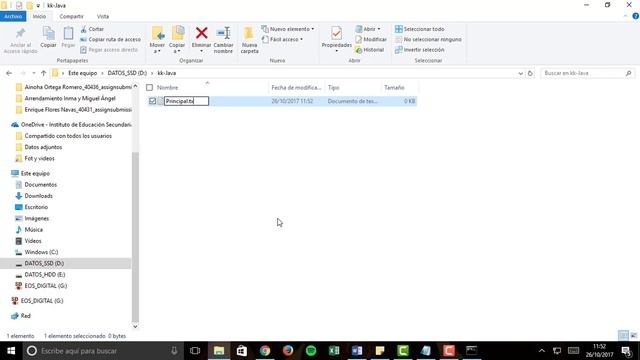The image size is (640, 360).
Task: Open Datos adjuntos folder
Action: 43,147
